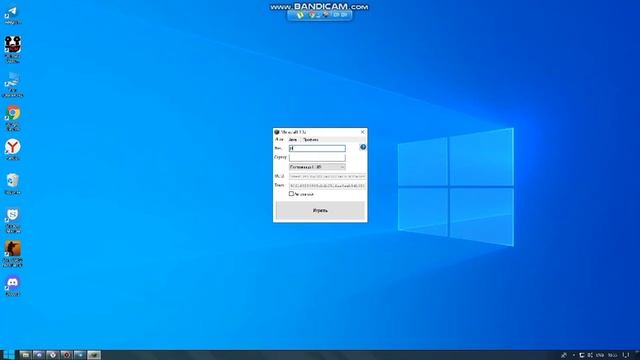Open the shield S desktop shortcut
Viewport: 640px width, 360px height.
tap(13, 220)
